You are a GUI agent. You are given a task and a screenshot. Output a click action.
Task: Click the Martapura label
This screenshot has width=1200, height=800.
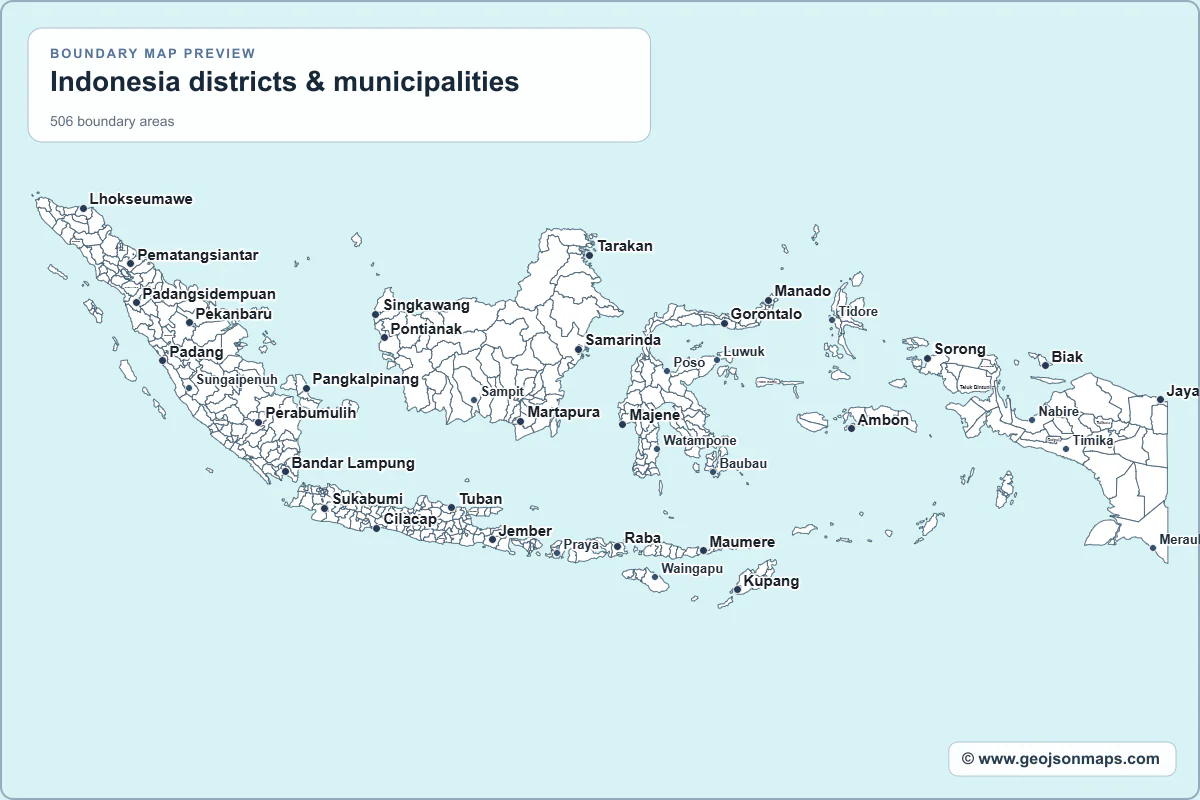click(564, 412)
